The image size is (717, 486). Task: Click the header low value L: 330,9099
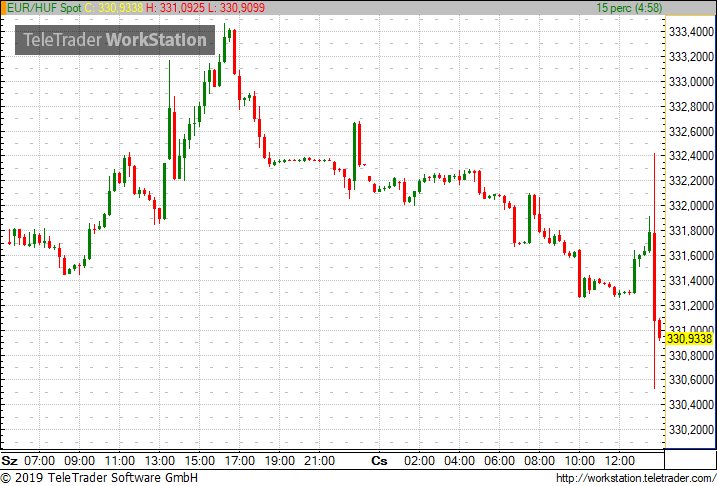236,8
